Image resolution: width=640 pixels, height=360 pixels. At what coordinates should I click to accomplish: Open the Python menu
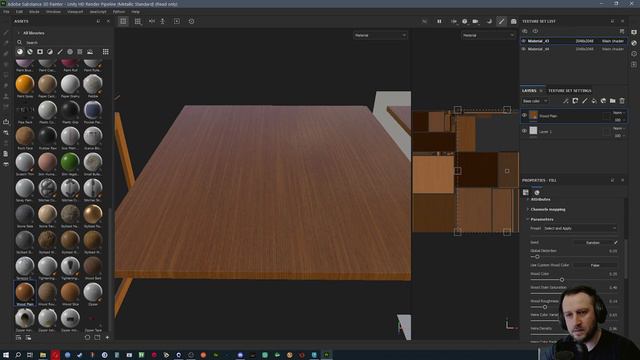tap(119, 12)
